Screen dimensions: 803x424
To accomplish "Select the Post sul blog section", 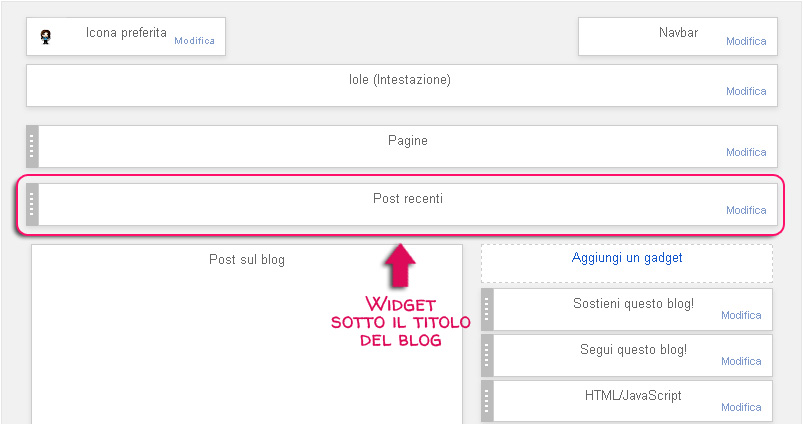I will 247,334.
